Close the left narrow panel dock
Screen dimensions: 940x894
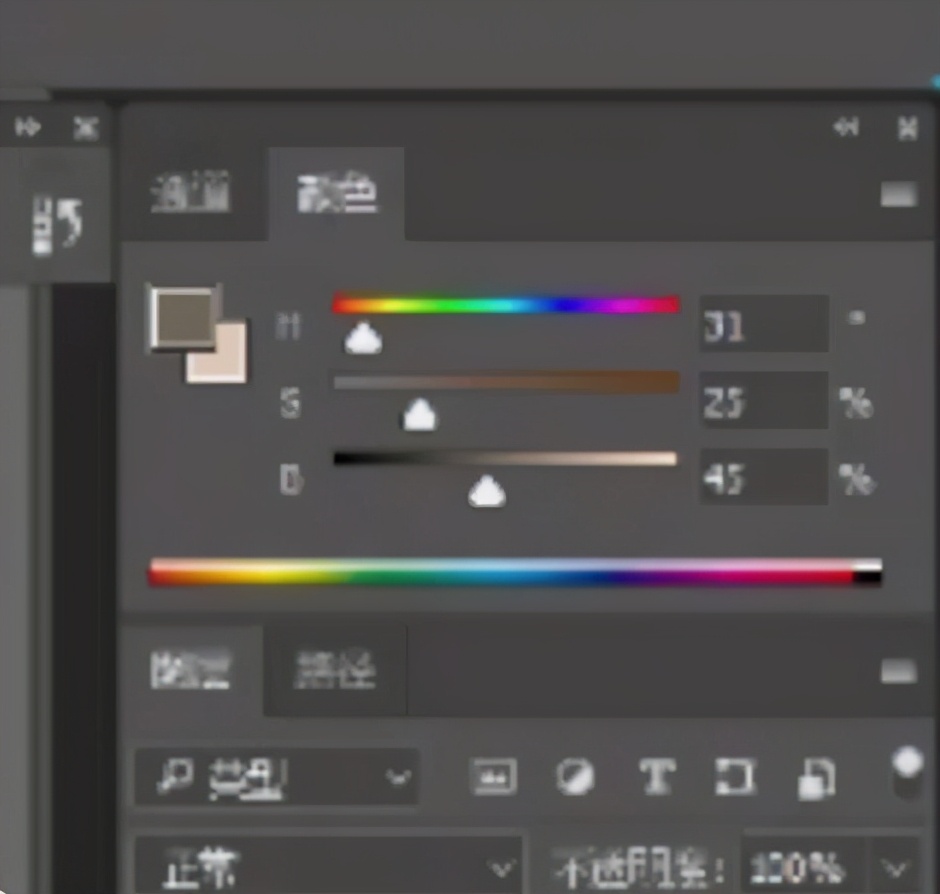86,128
